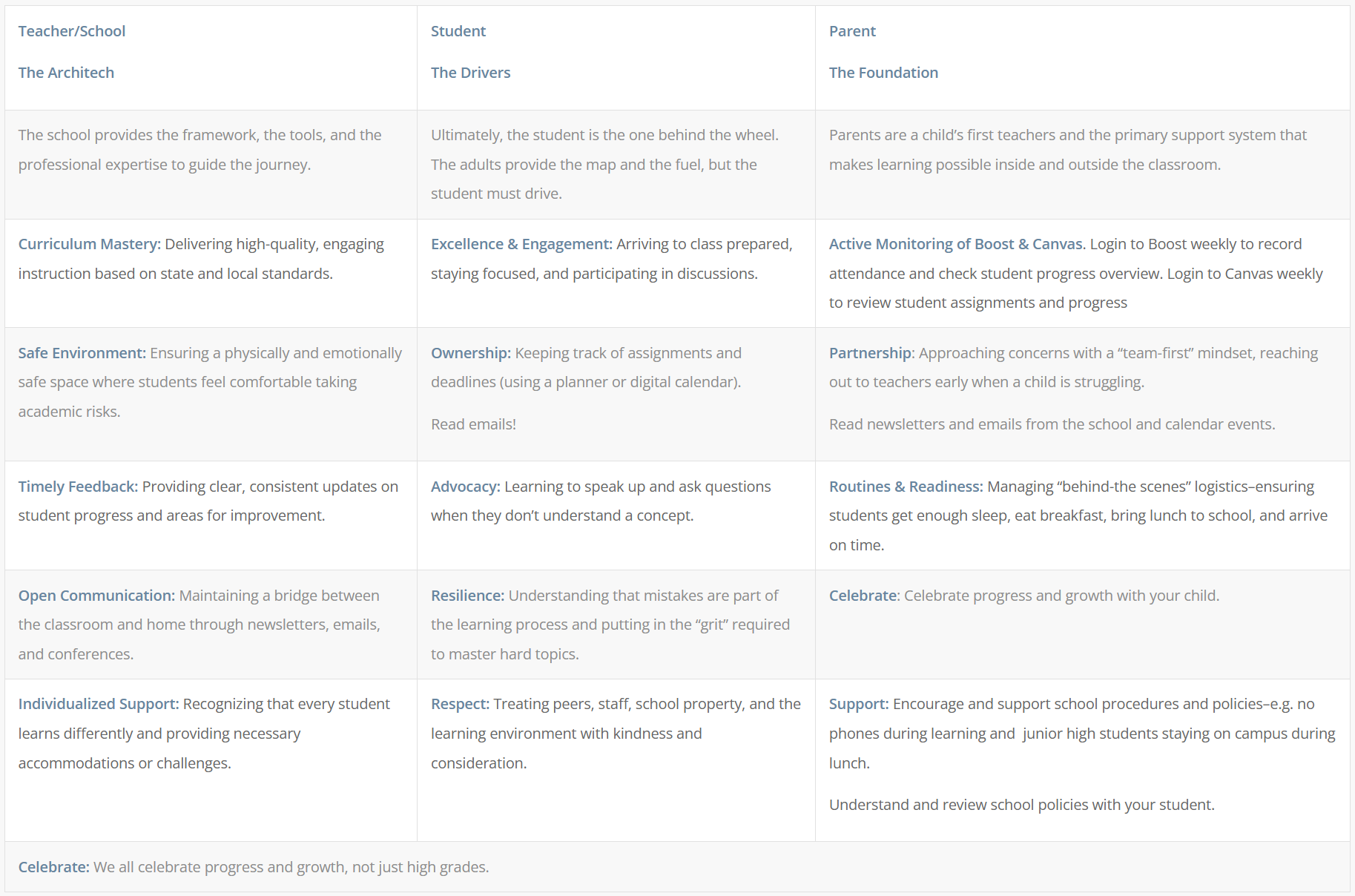Click the Resilience heading

click(x=468, y=596)
